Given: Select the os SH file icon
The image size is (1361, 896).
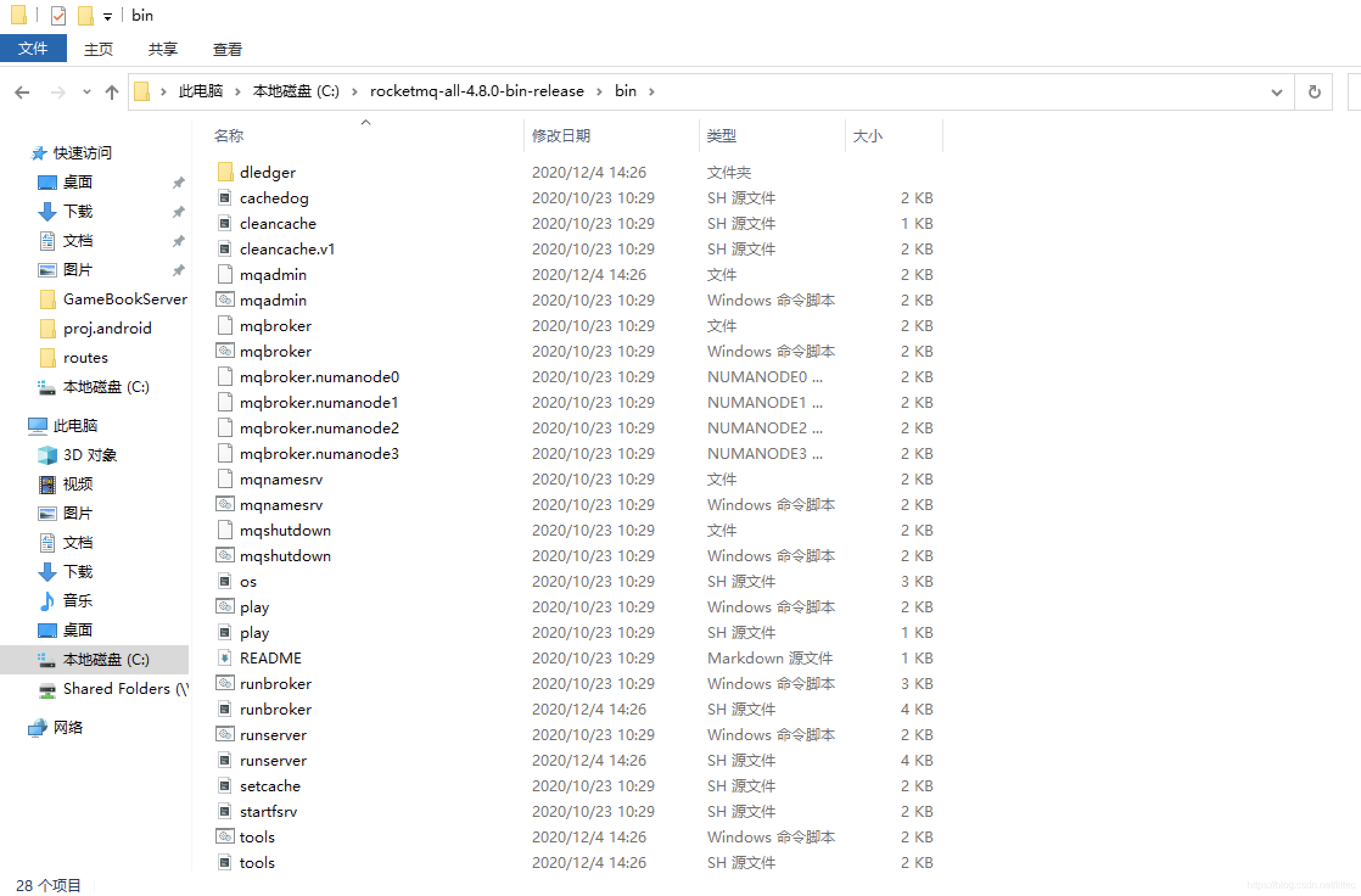Looking at the screenshot, I should [225, 581].
